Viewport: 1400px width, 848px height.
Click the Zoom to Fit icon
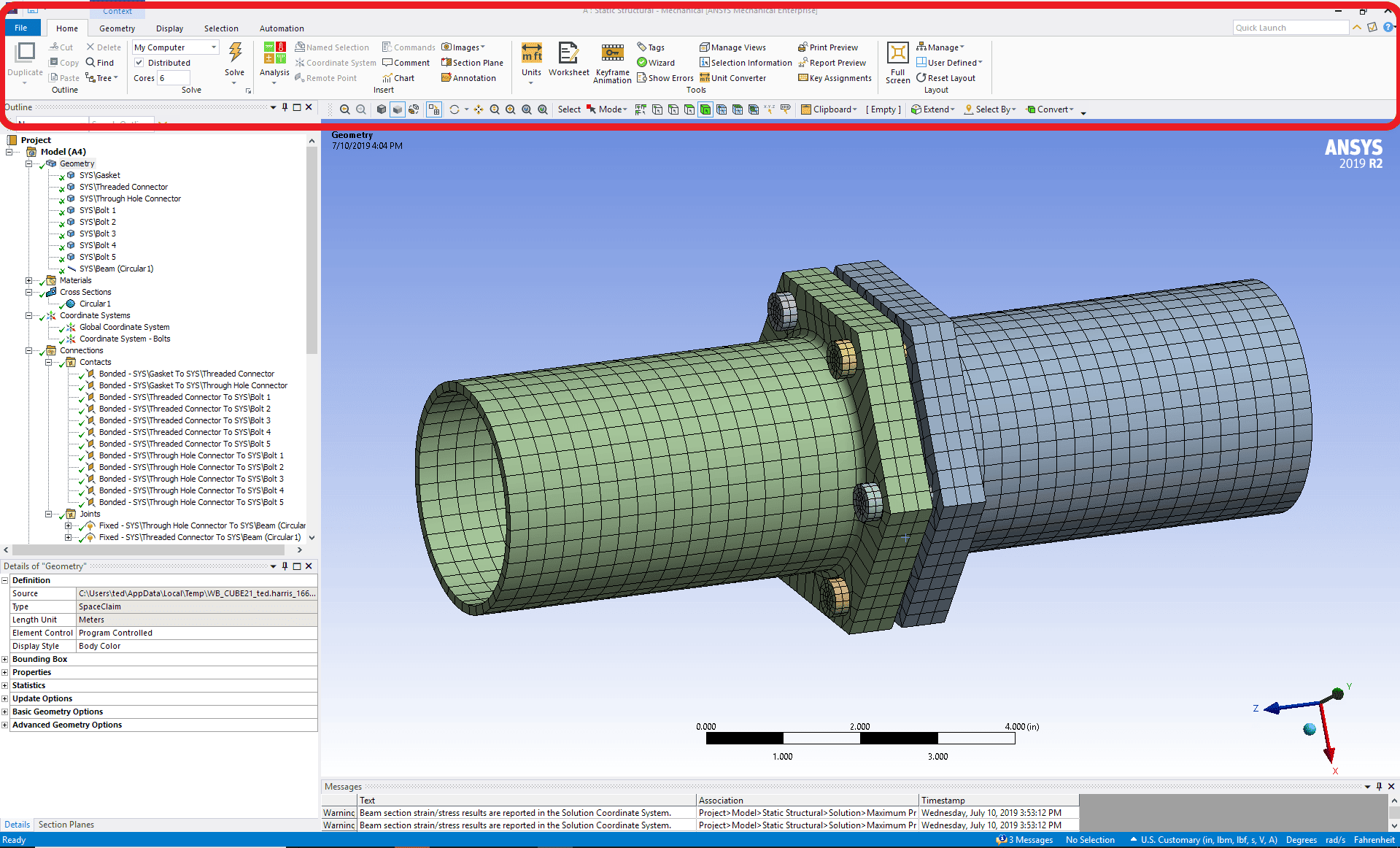coord(527,109)
